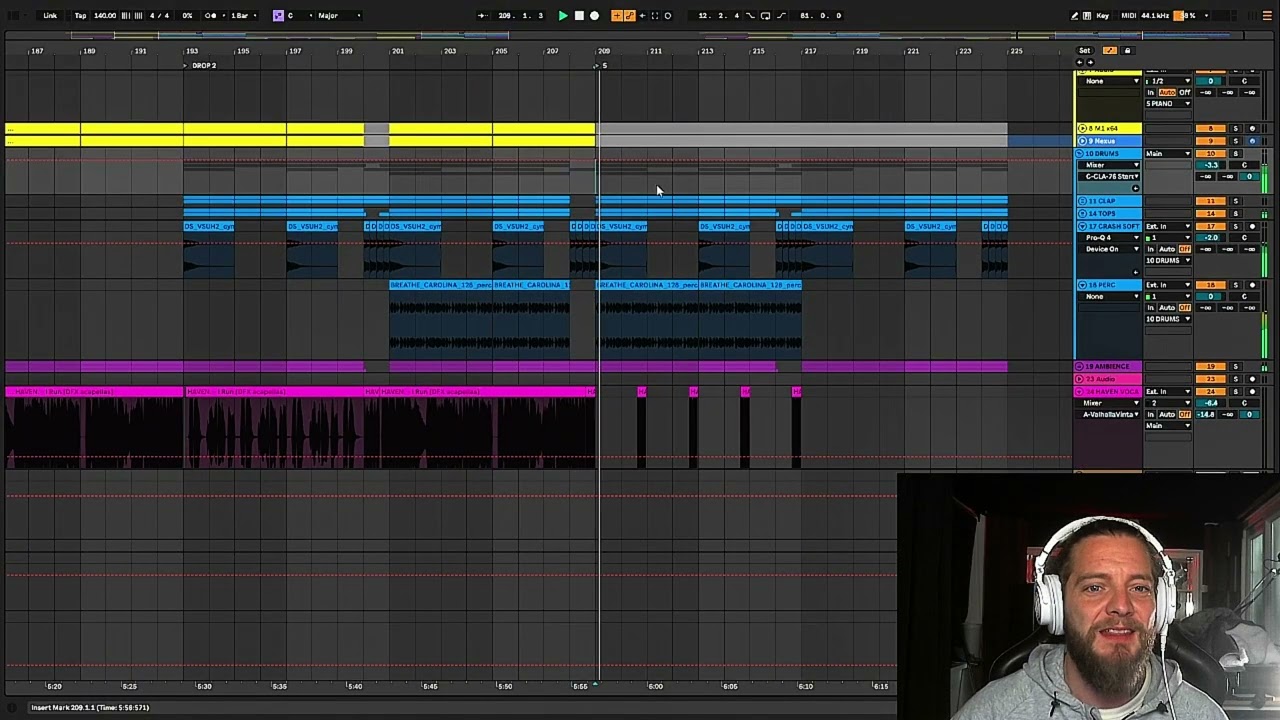Click the Stop button in transport
Viewport: 1280px width, 720px height.
point(579,15)
